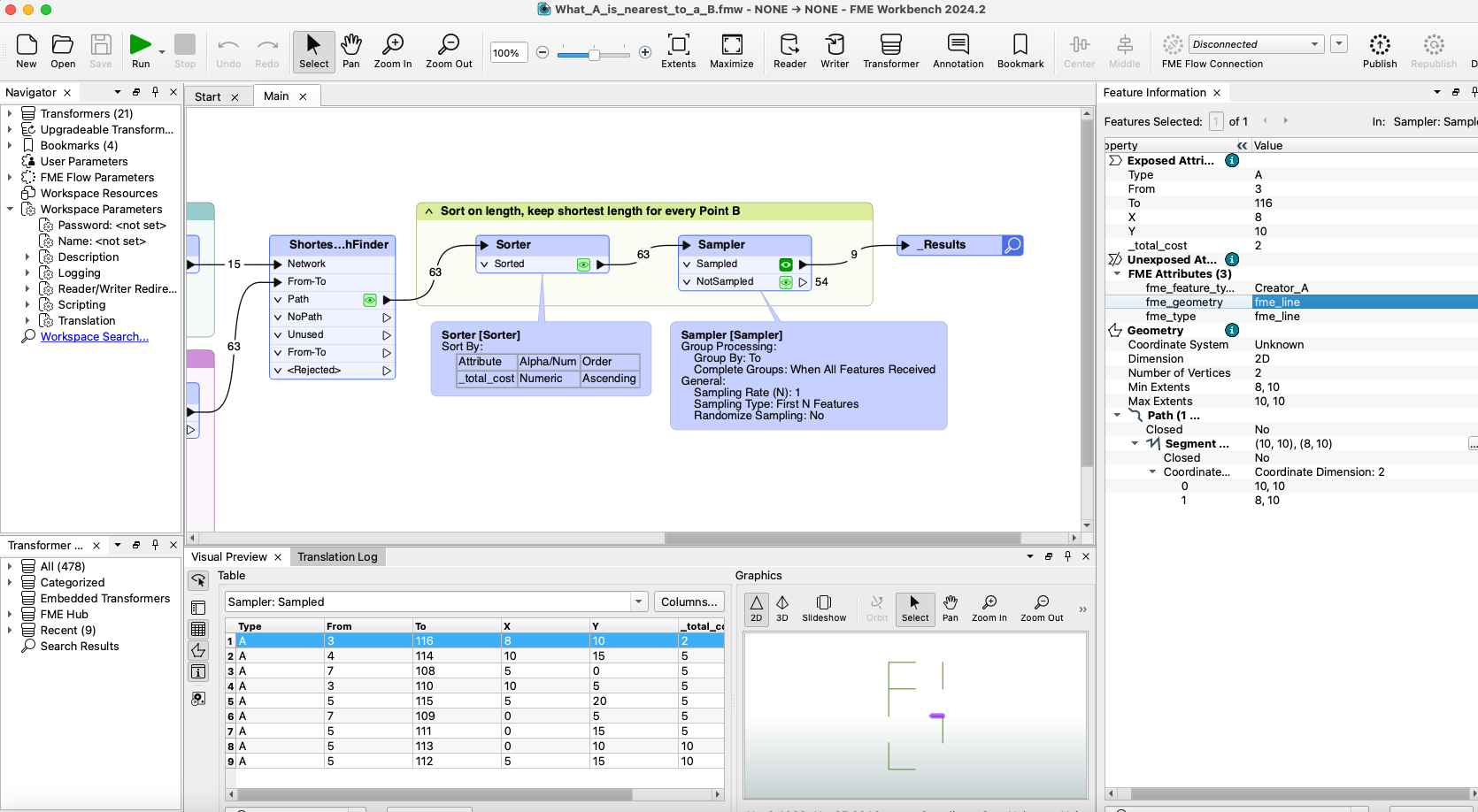Add a Writer with the toolbar icon
This screenshot has width=1478, height=812.
(x=835, y=51)
